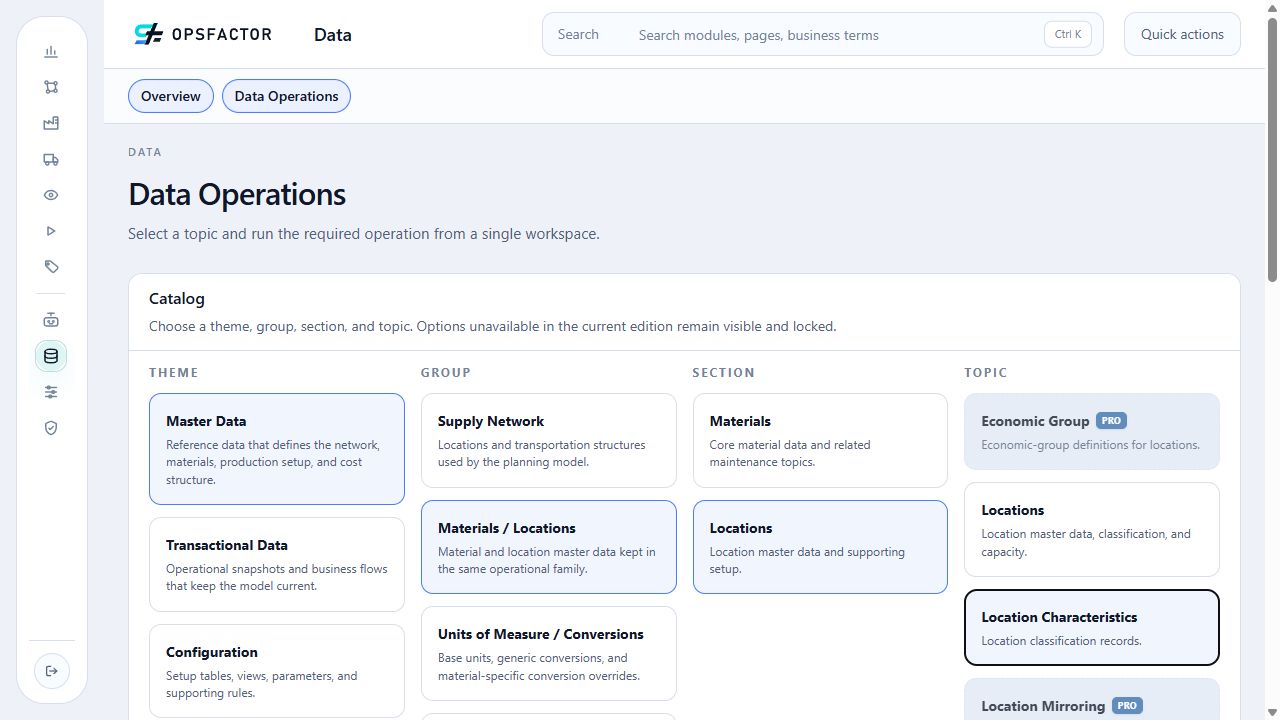Select the locked Location Mirroring topic

(1092, 700)
